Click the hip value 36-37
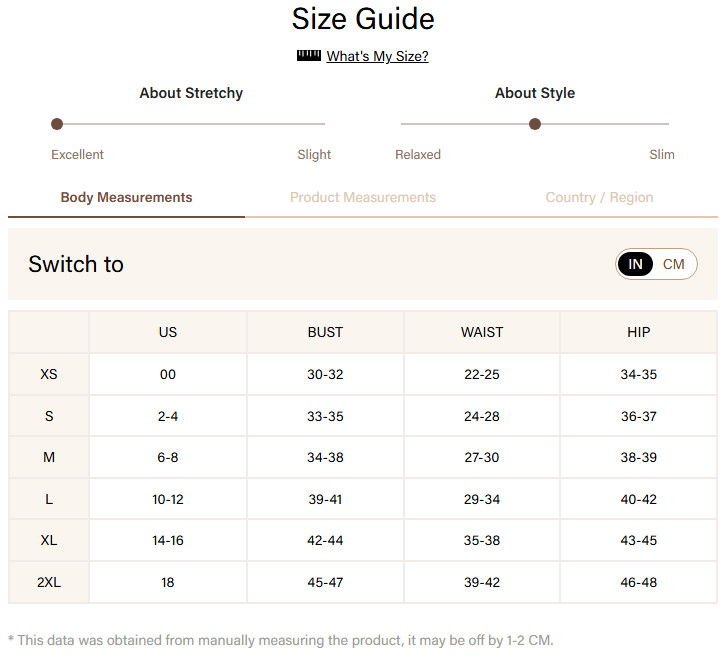Image resolution: width=721 pixels, height=663 pixels. tap(639, 416)
